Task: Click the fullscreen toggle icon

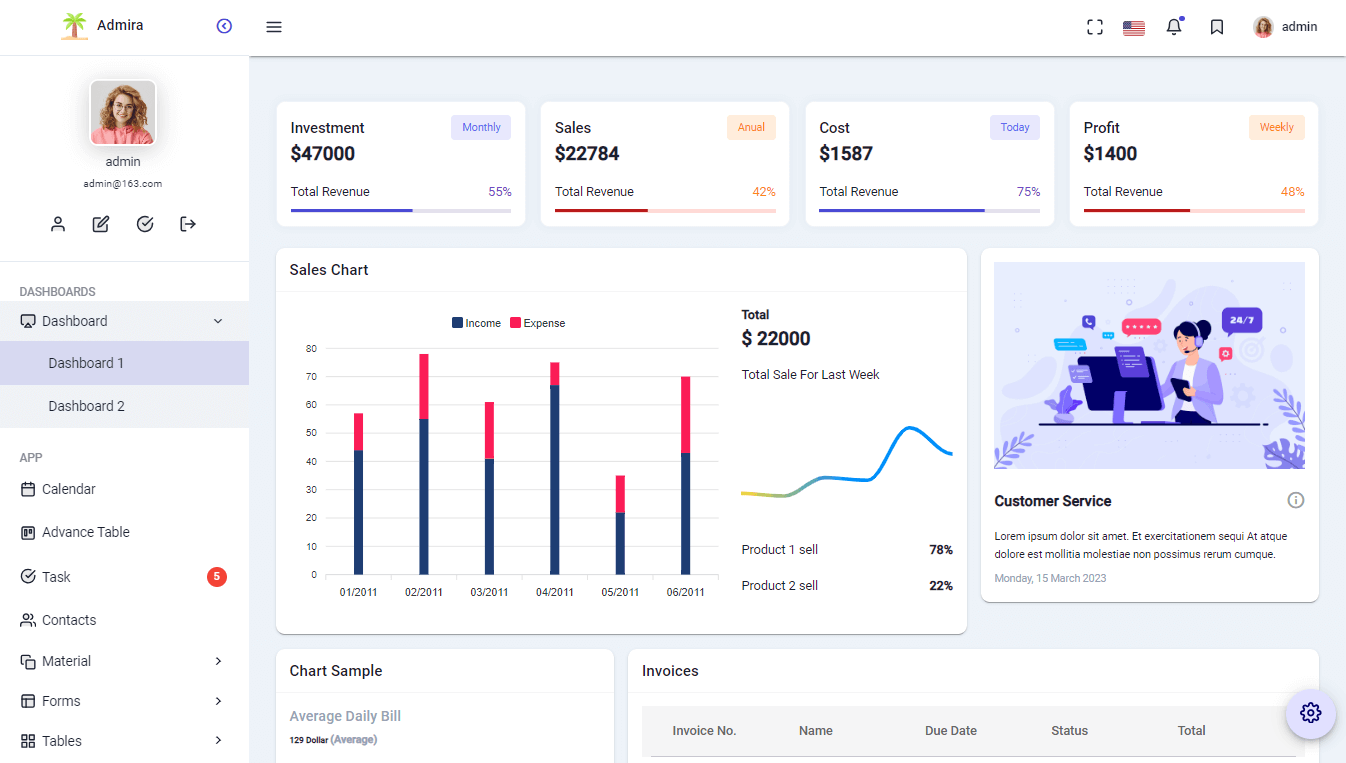Action: point(1095,27)
